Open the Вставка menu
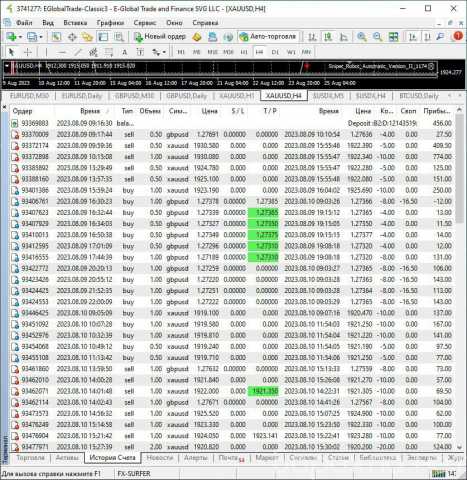 [75, 23]
